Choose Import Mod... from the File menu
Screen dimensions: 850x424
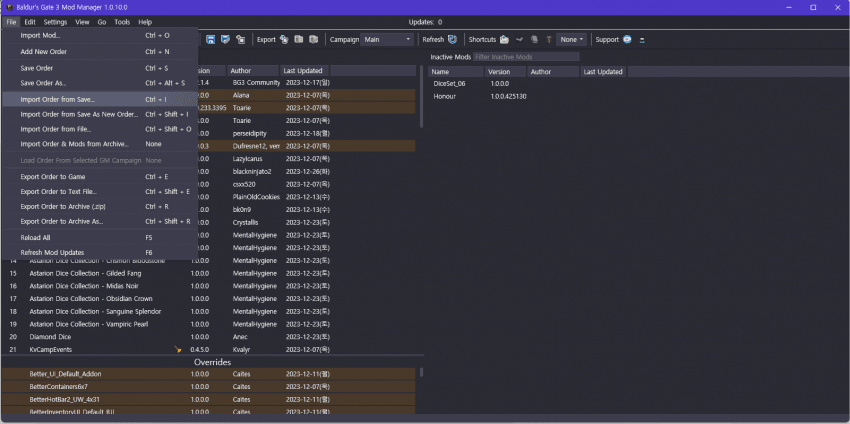click(x=100, y=35)
